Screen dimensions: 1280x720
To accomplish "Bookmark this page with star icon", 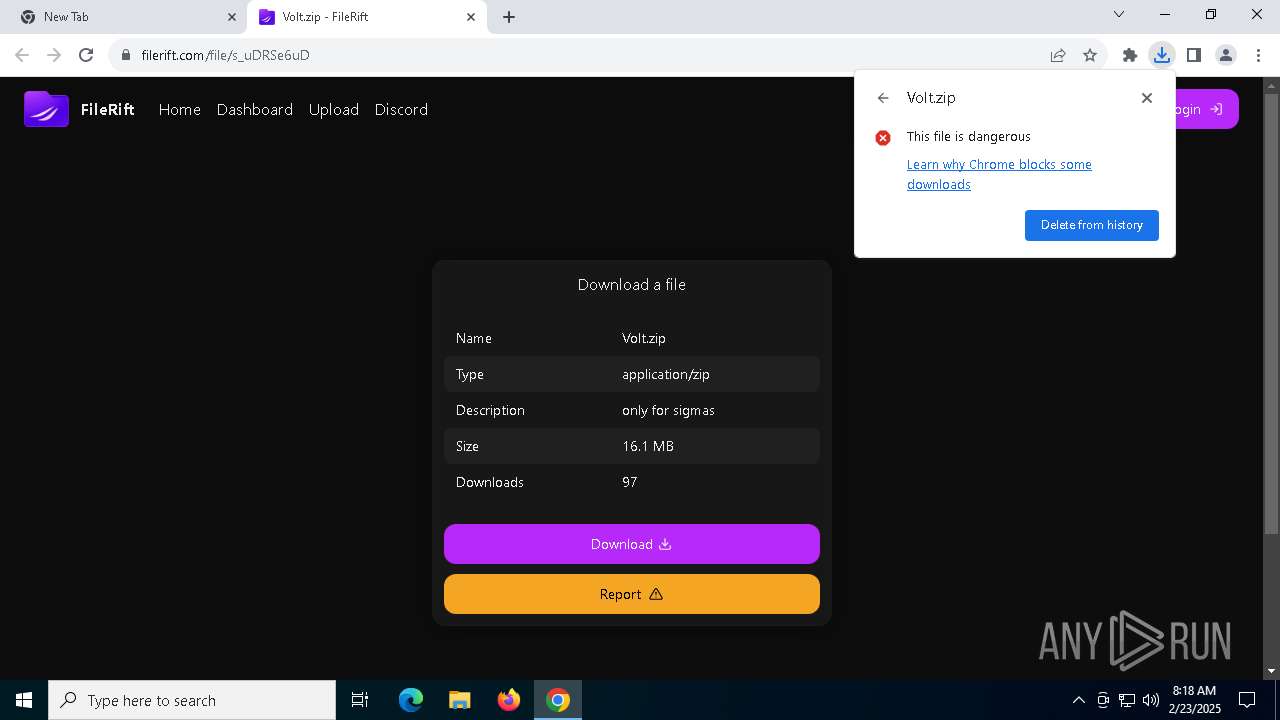I will [1090, 55].
